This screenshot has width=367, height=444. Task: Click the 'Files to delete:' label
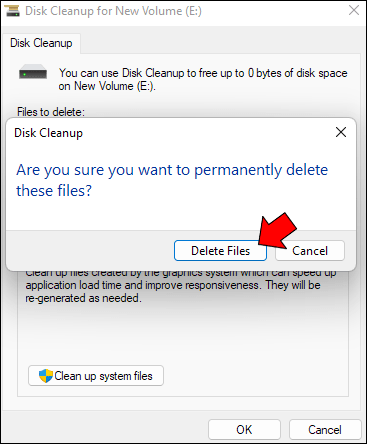[51, 112]
